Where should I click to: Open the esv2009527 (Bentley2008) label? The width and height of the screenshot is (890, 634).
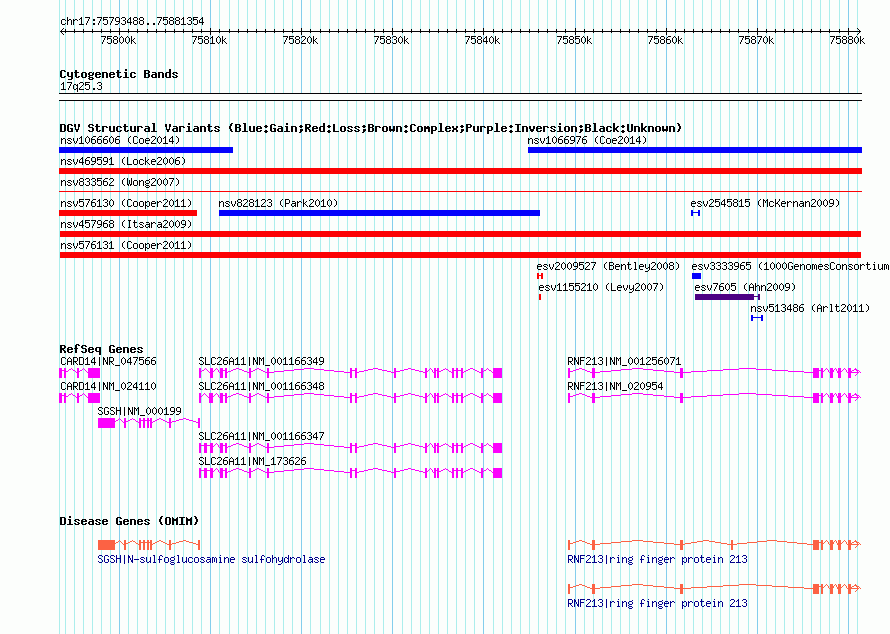tap(608, 266)
